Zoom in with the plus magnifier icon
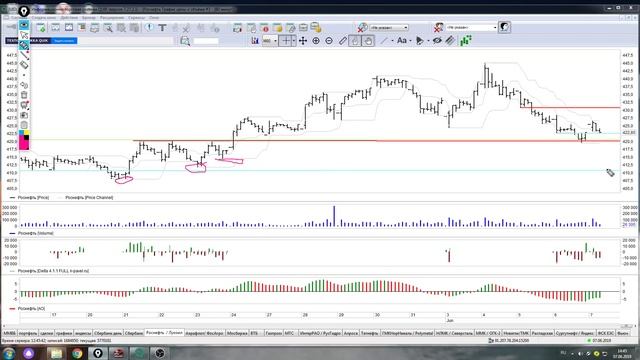Image resolution: width=640 pixels, height=360 pixels. (x=316, y=40)
